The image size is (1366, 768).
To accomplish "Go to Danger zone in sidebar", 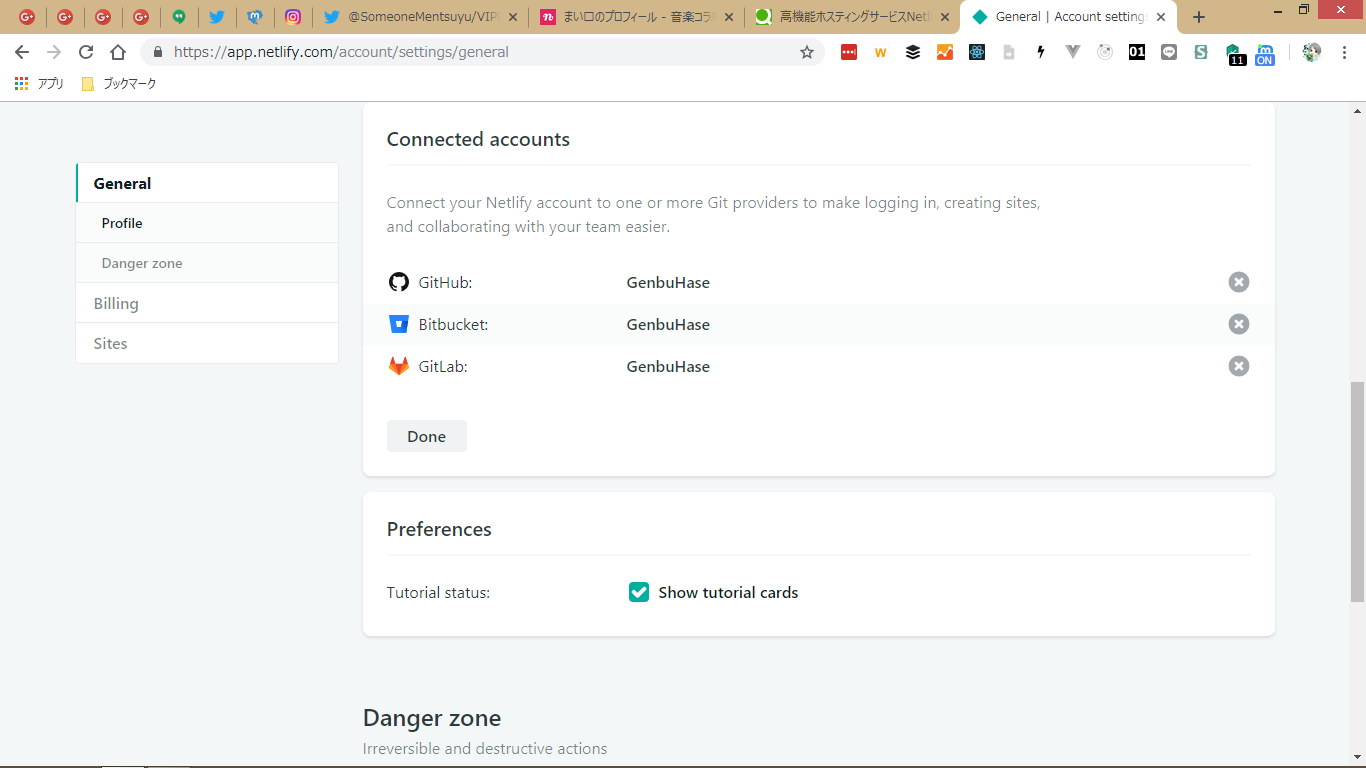I will 142,263.
